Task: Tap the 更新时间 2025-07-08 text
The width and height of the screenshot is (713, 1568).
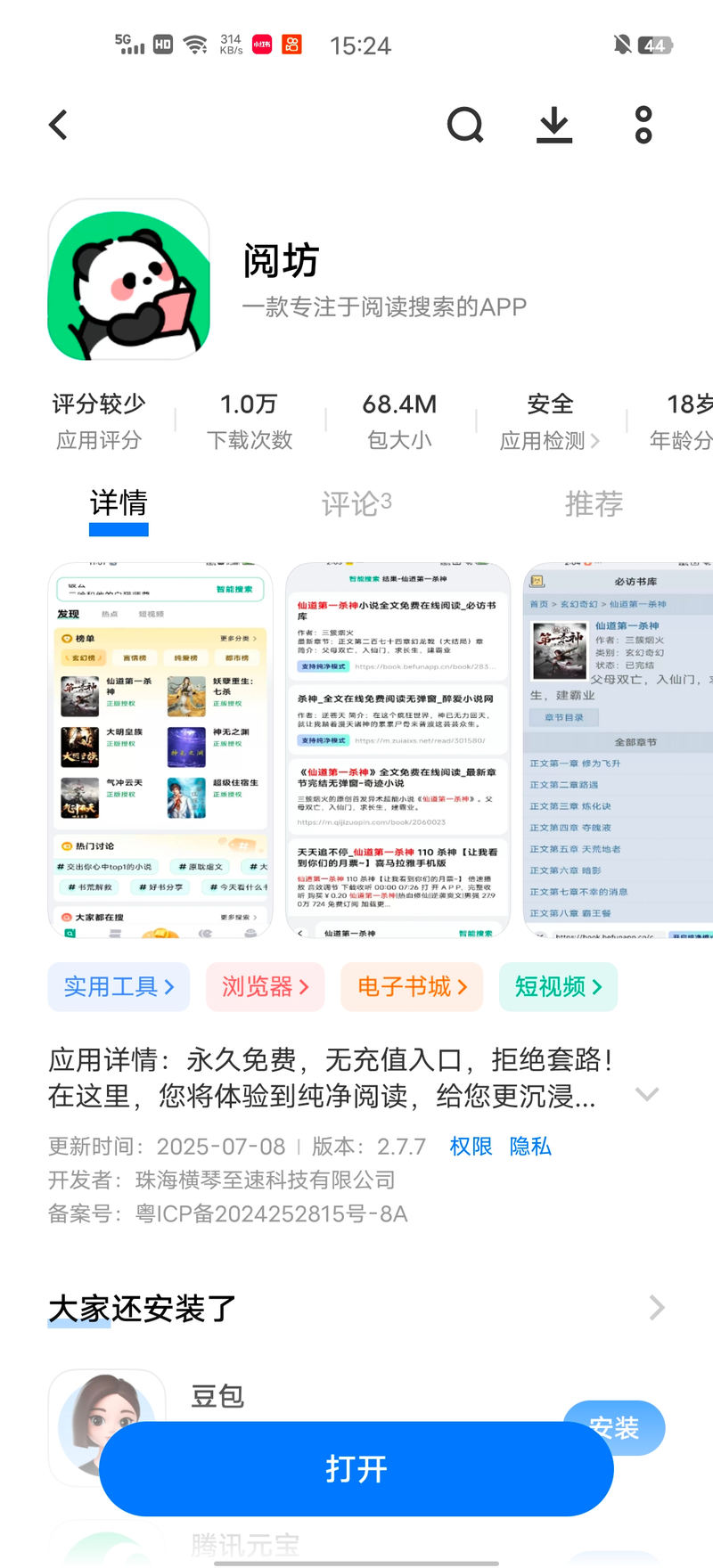Action: click(167, 1147)
